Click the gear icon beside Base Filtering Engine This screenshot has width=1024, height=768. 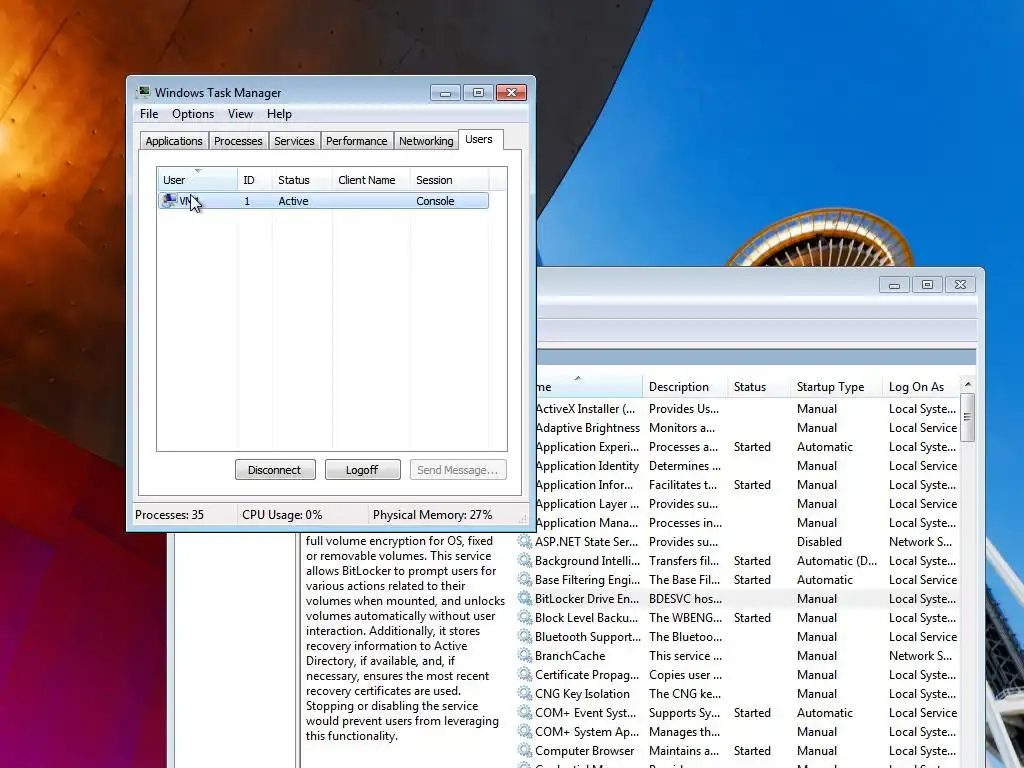tap(524, 579)
